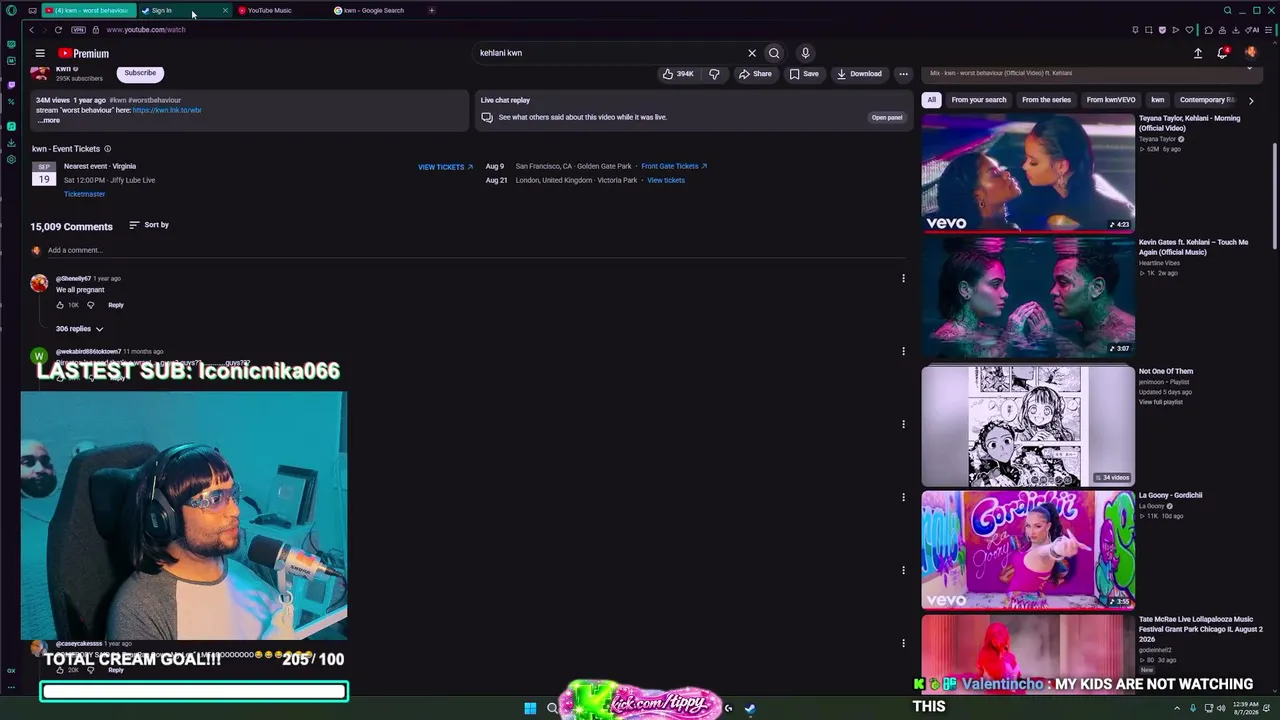Open the Windows Start menu
Viewport: 1280px width, 720px height.
[530, 708]
